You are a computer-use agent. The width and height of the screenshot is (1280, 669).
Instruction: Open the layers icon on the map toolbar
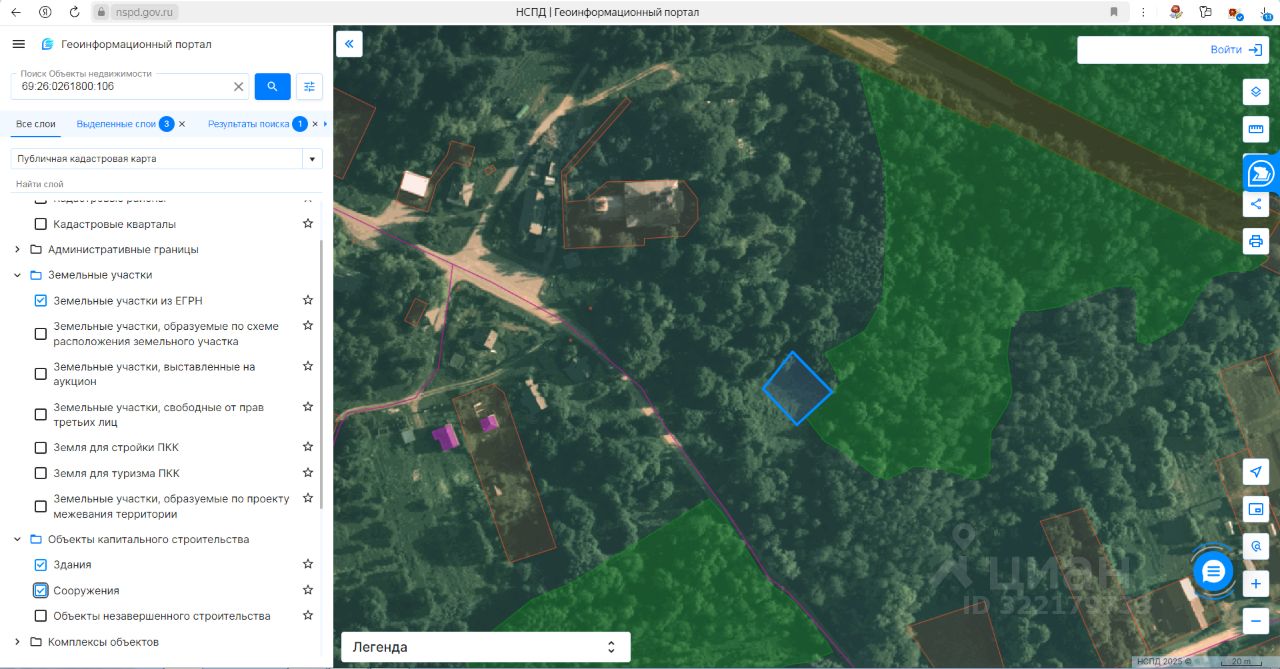coord(1256,92)
